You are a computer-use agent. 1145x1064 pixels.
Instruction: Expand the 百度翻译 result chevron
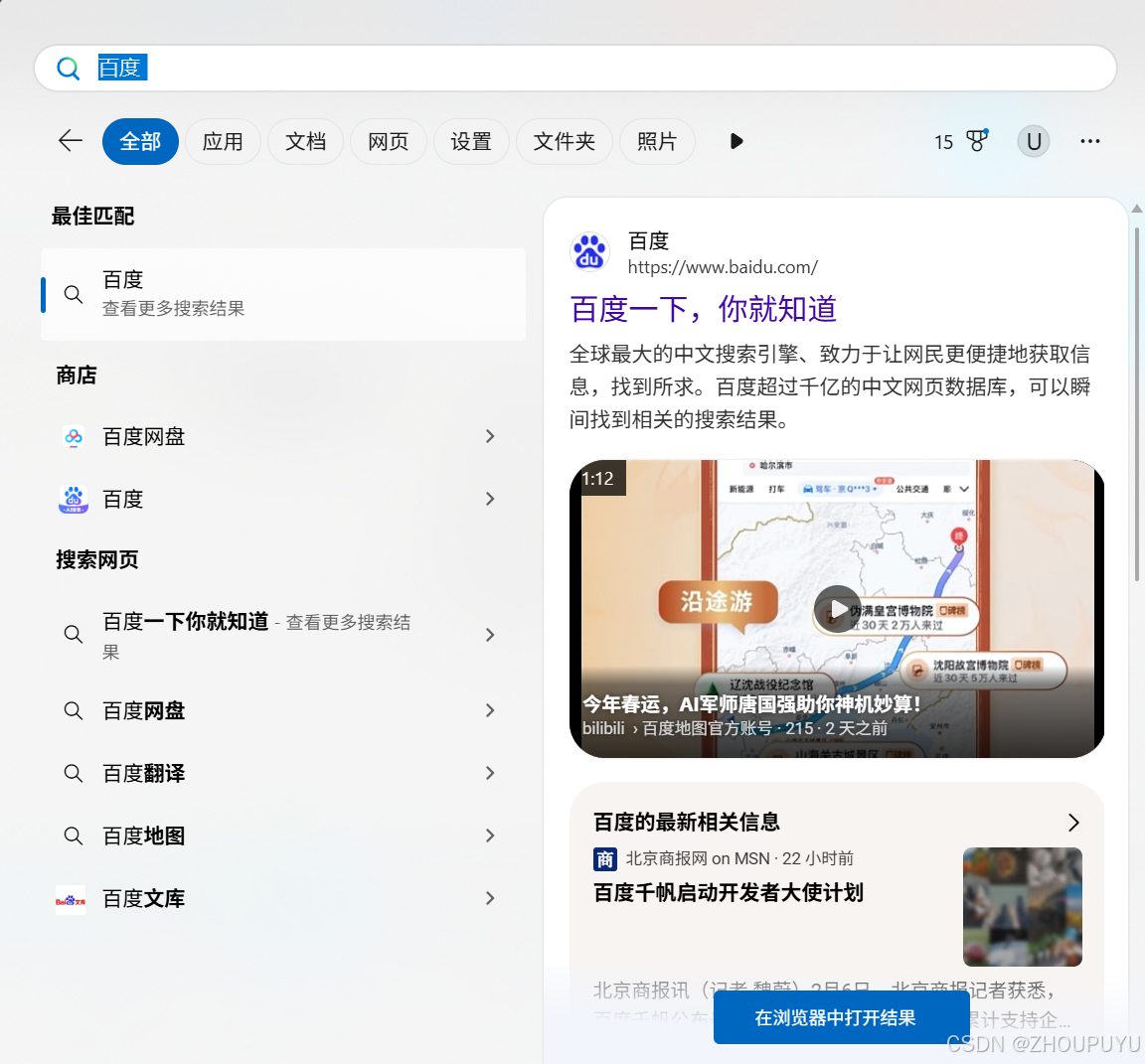[490, 773]
